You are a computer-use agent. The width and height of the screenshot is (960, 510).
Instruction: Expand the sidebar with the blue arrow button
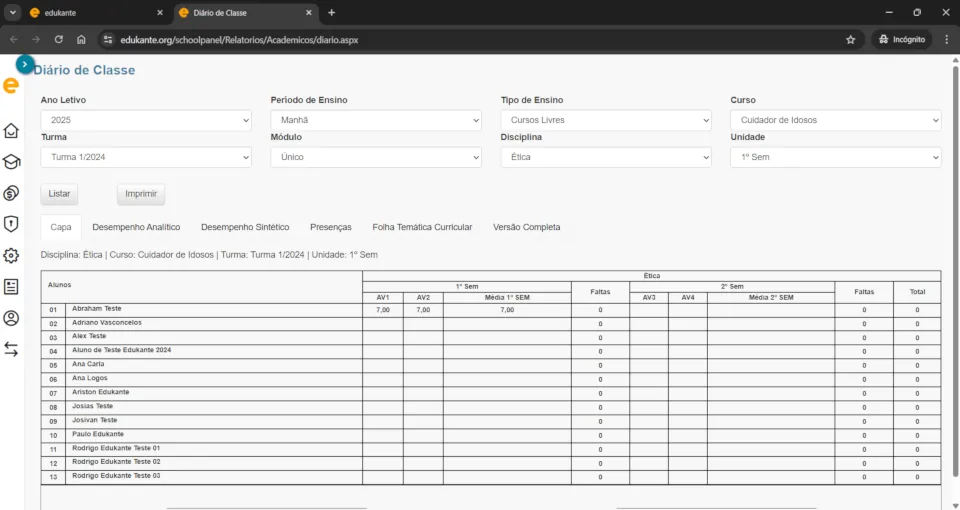coord(25,64)
